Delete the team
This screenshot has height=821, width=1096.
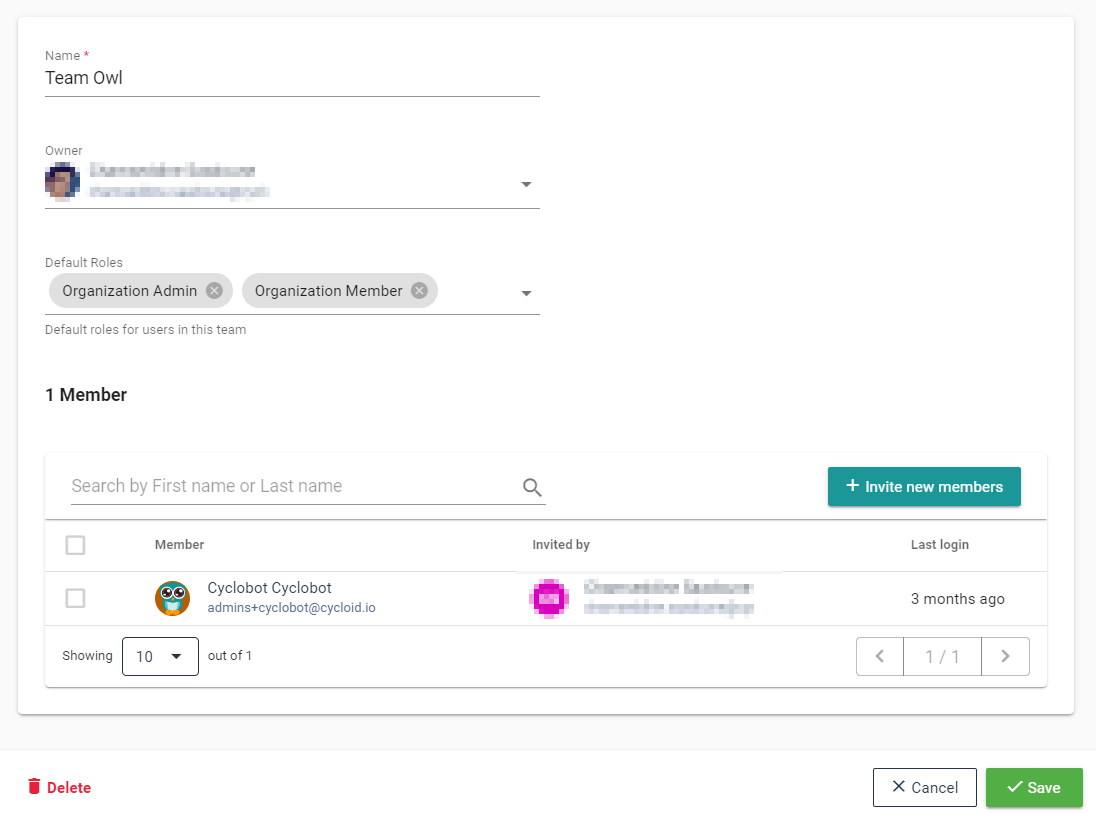[59, 787]
